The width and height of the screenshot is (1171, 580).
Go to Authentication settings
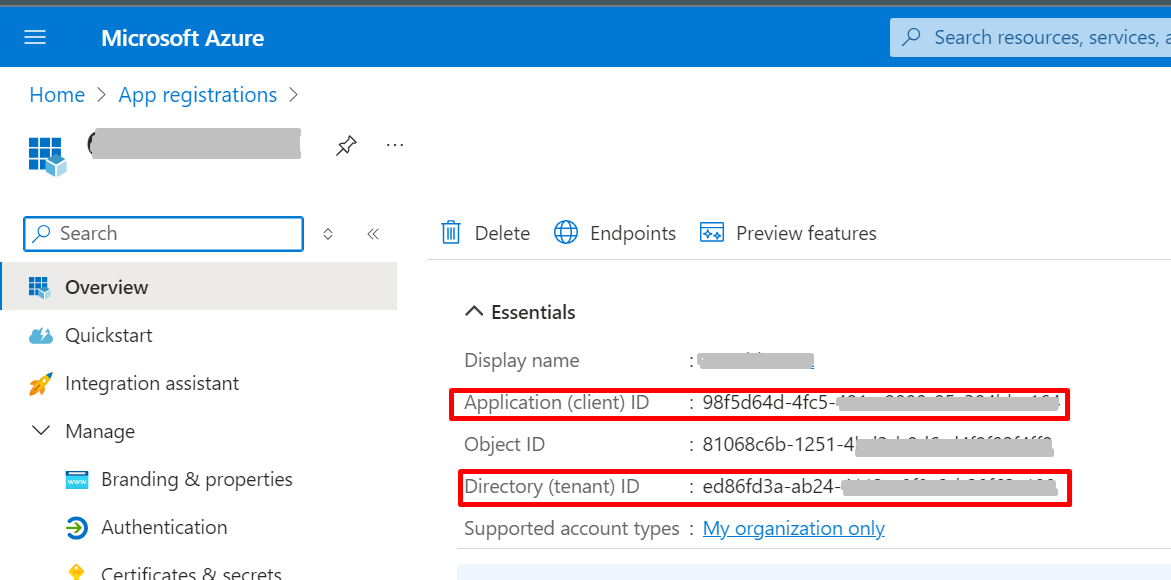(x=164, y=527)
